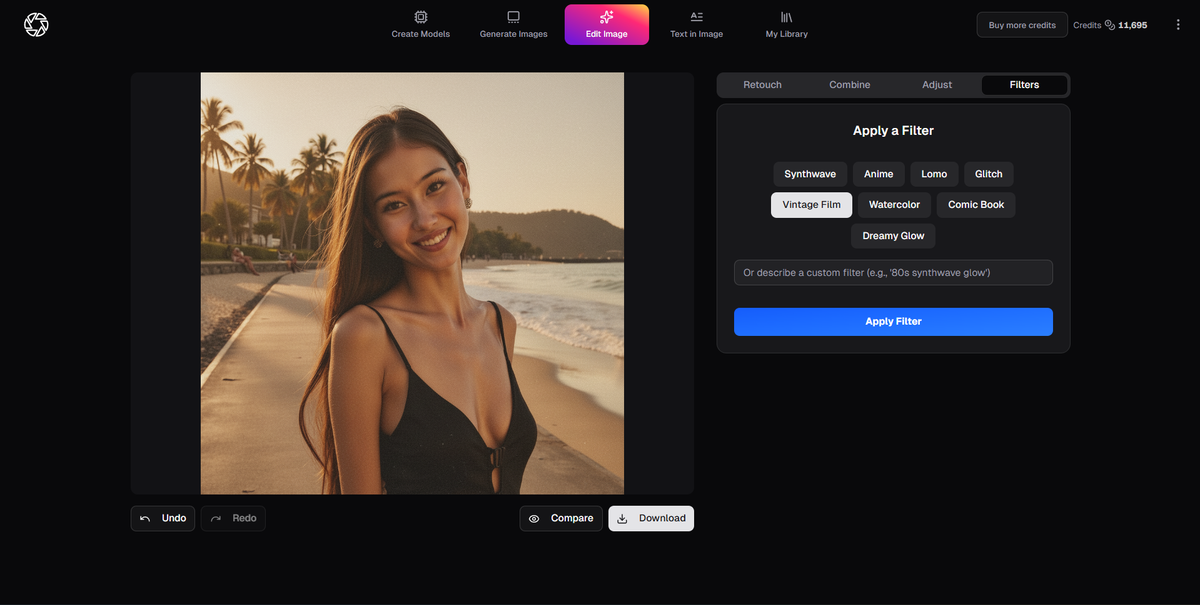Open the Retouch tab
The image size is (1200, 605).
pyautogui.click(x=763, y=85)
